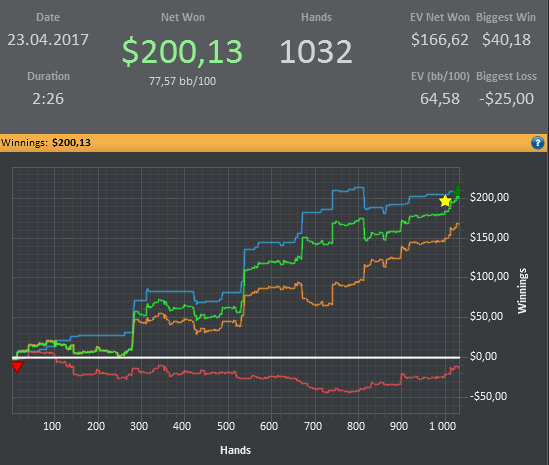Select the yellow star marker on the graph
Screen dimensions: 549x465
[445, 201]
